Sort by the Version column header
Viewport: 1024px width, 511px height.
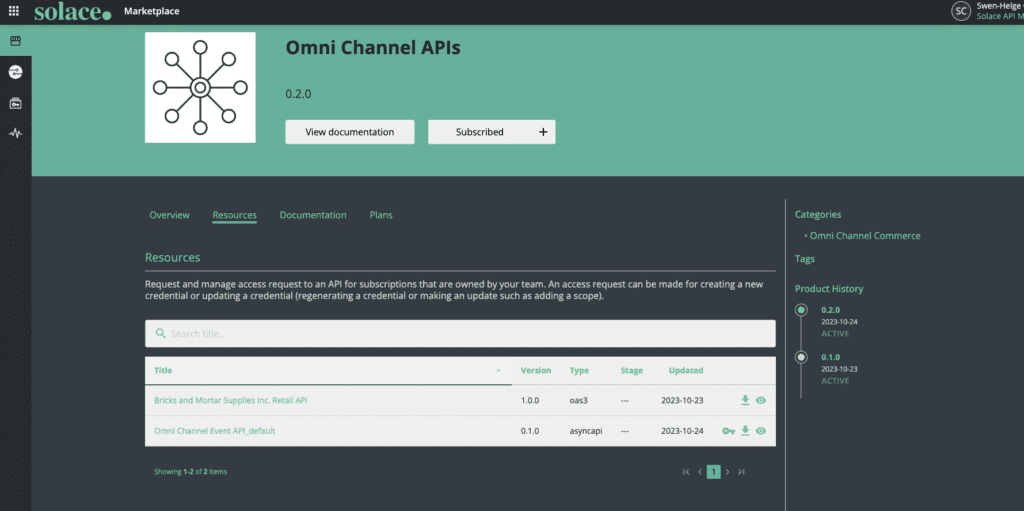[x=536, y=371]
